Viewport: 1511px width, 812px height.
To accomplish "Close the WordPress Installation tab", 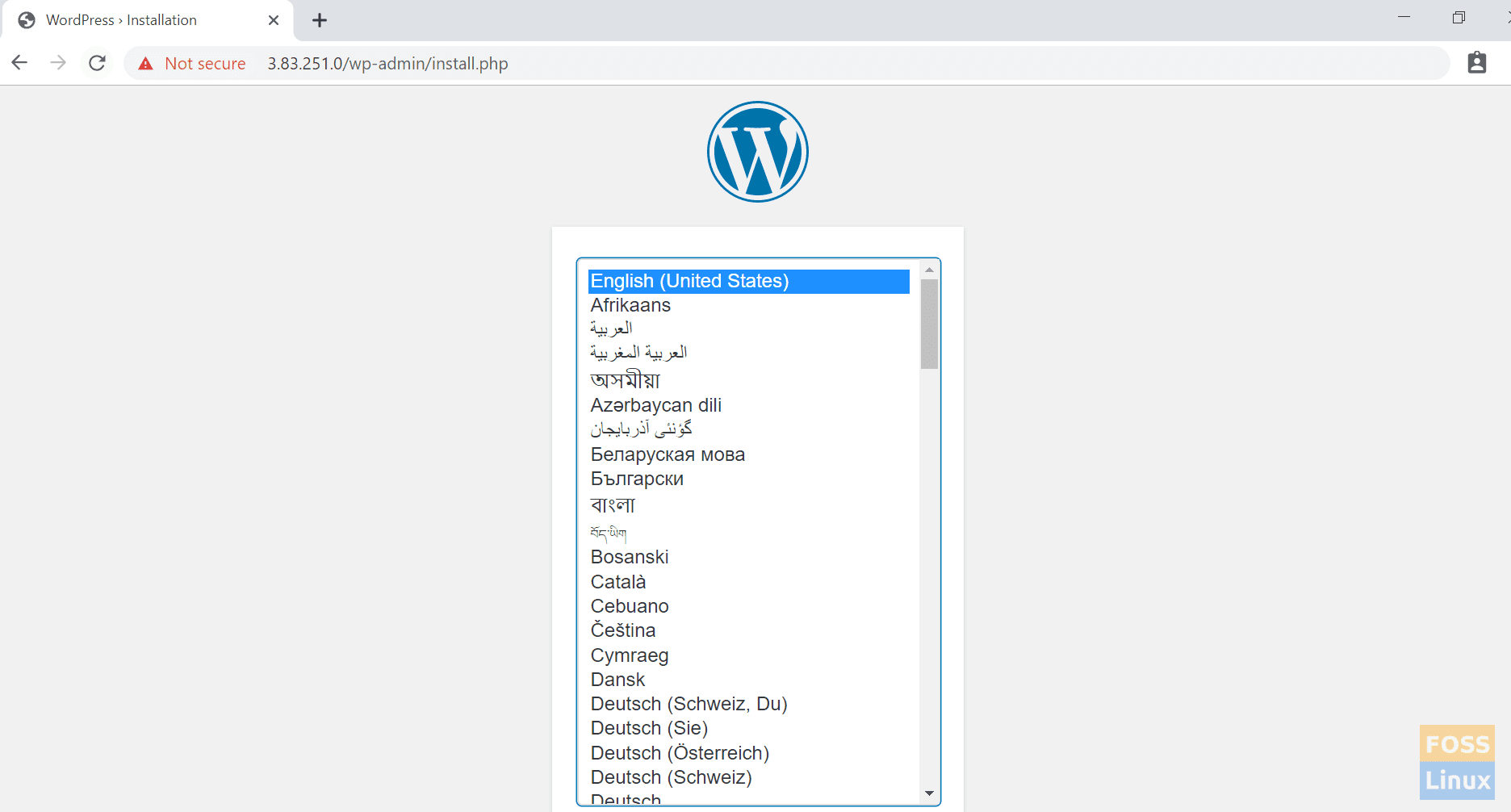I will point(274,20).
